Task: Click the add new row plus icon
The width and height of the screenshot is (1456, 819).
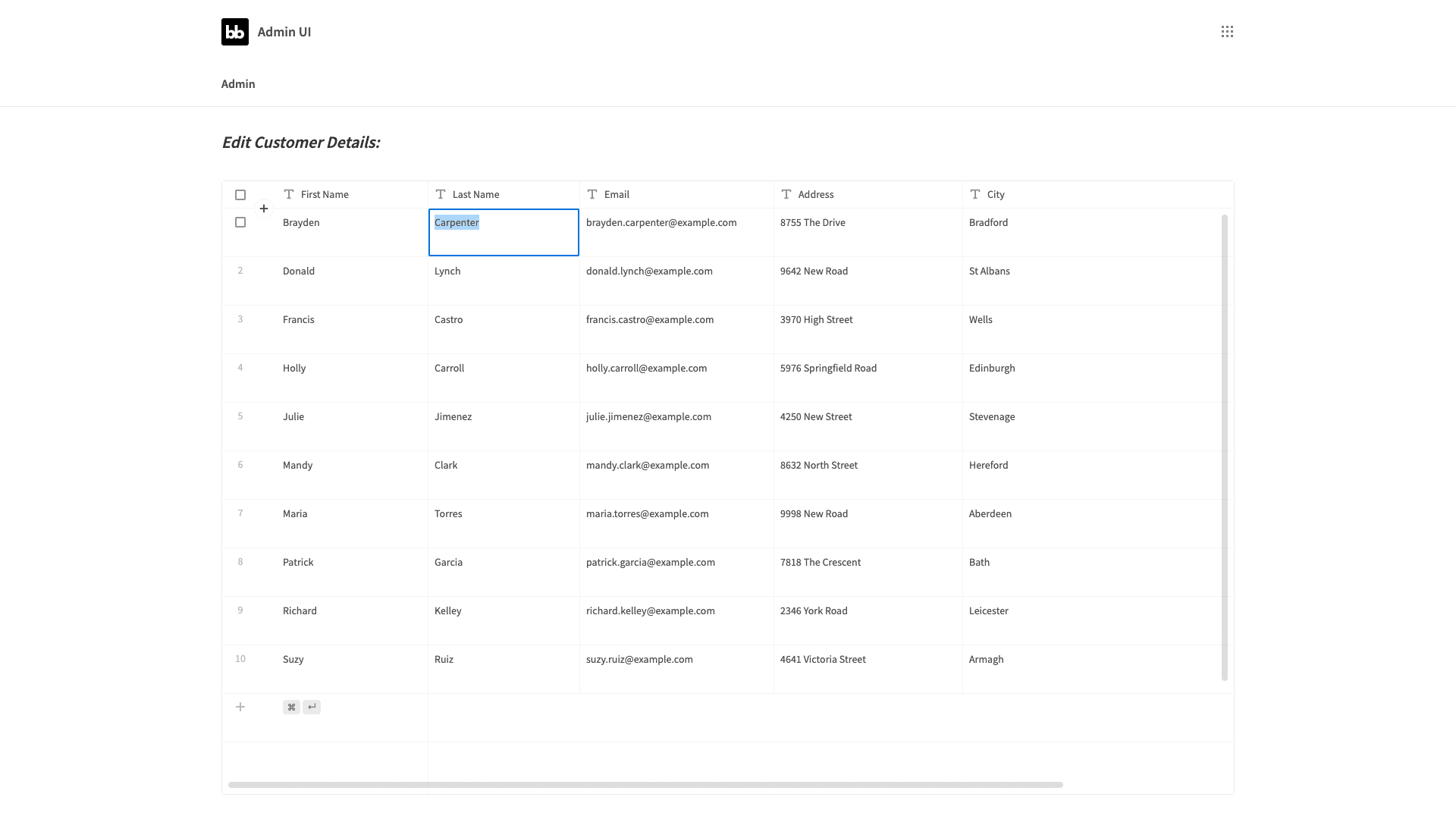Action: tap(240, 707)
